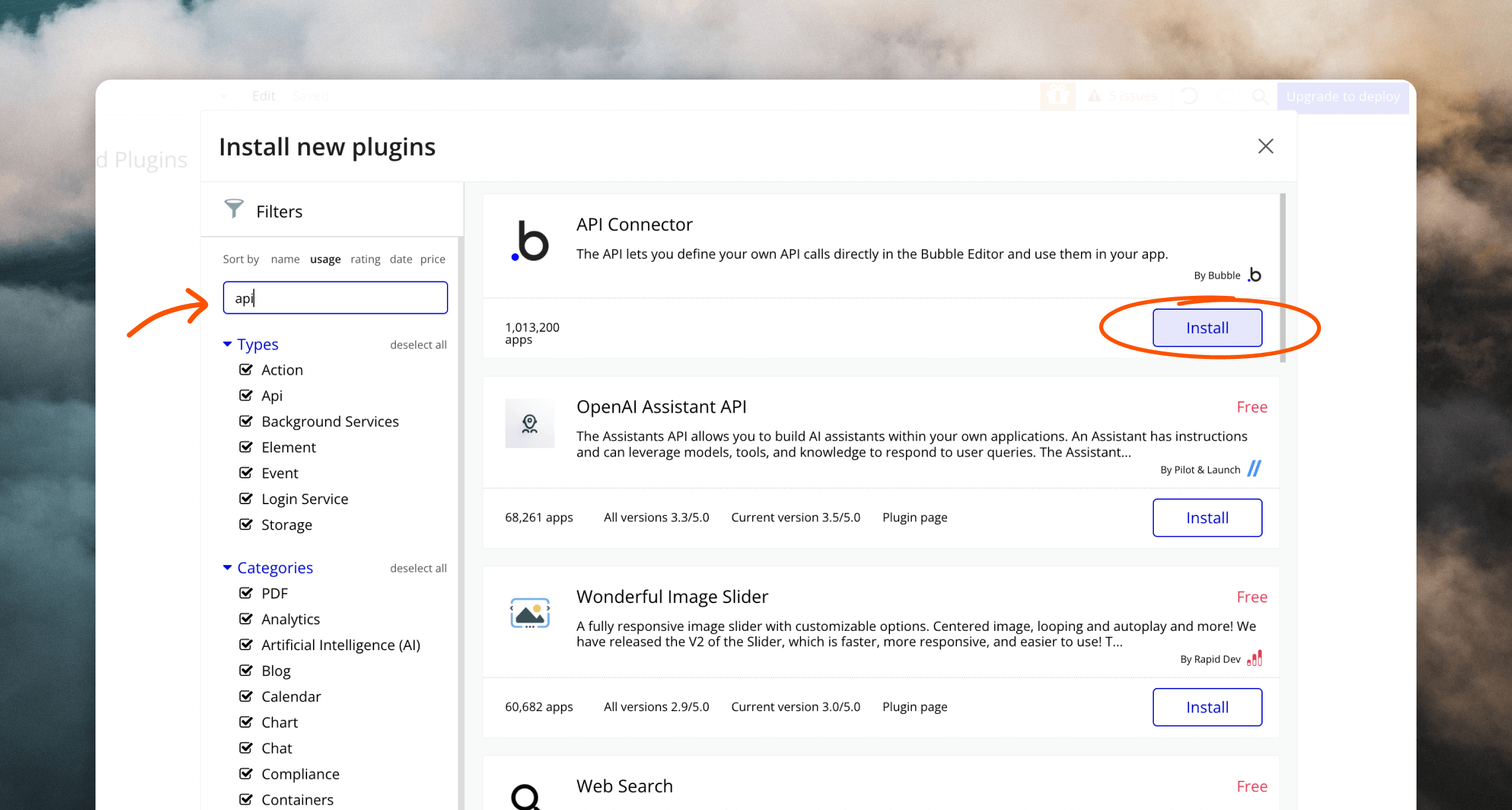Click the By Pilot & Launch author text
Screen dimensions: 1512x810
1200,470
